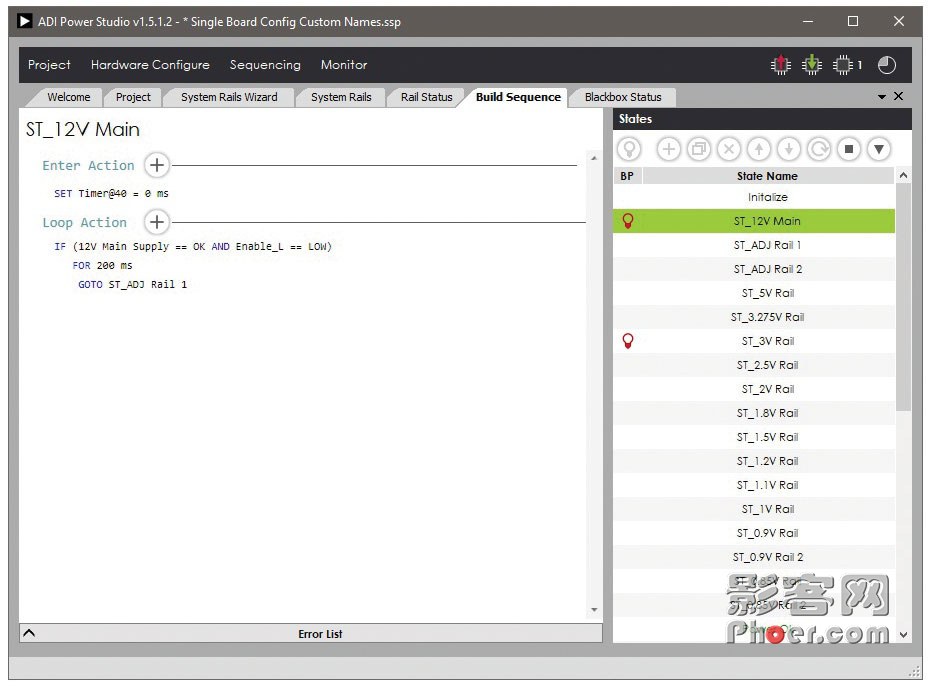Select the ST_0.9V Rail state
The width and height of the screenshot is (934, 689).
[768, 533]
